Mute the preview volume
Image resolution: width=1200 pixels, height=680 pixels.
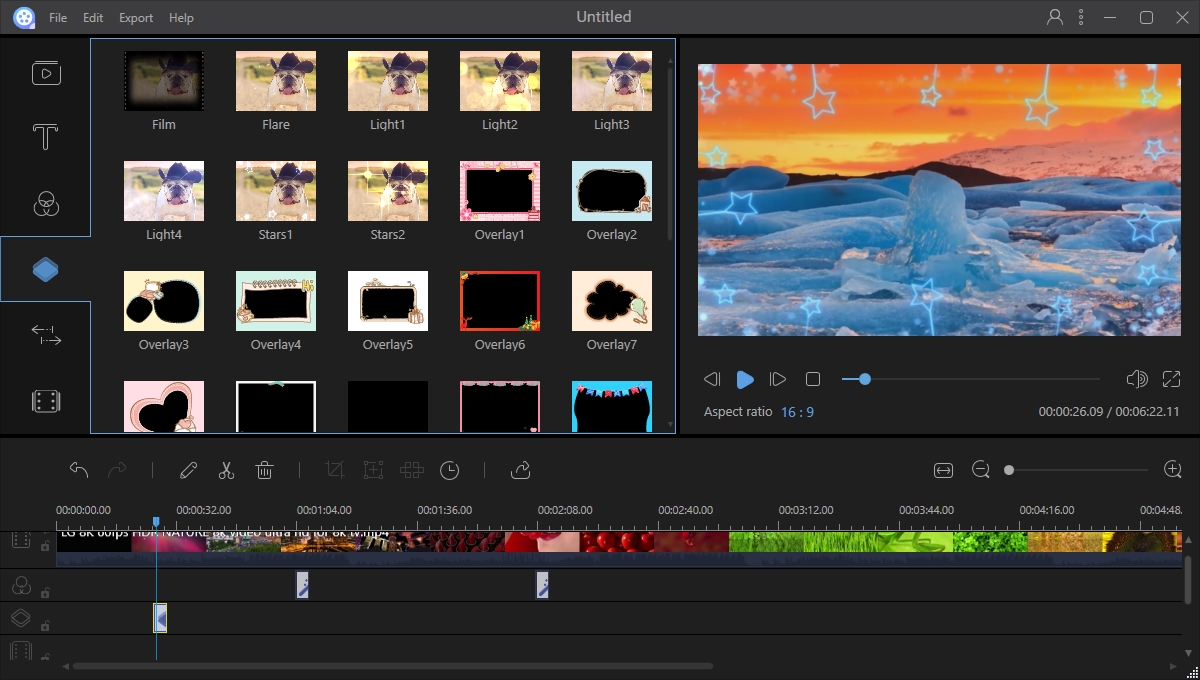click(1136, 379)
